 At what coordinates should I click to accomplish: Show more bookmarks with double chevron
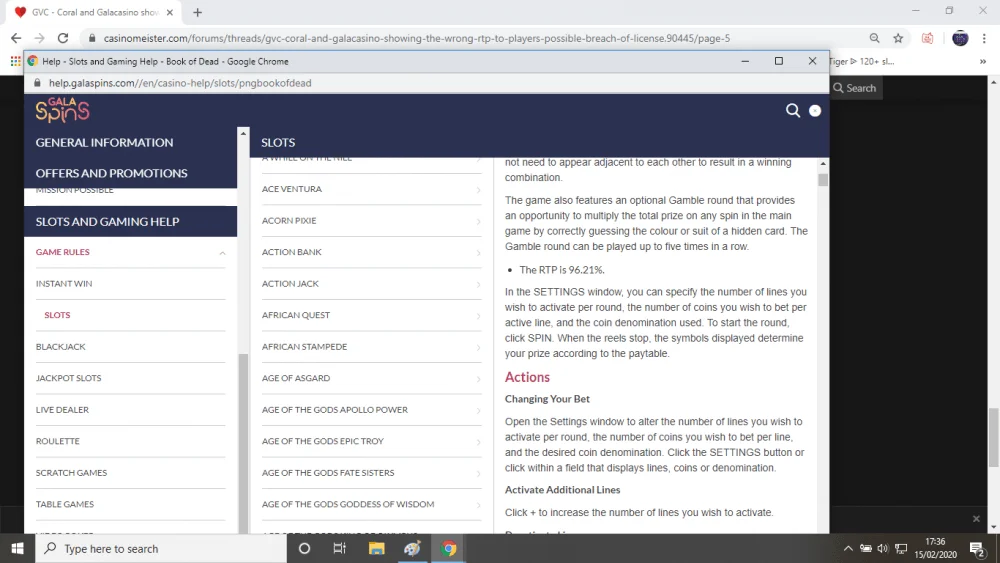point(983,61)
